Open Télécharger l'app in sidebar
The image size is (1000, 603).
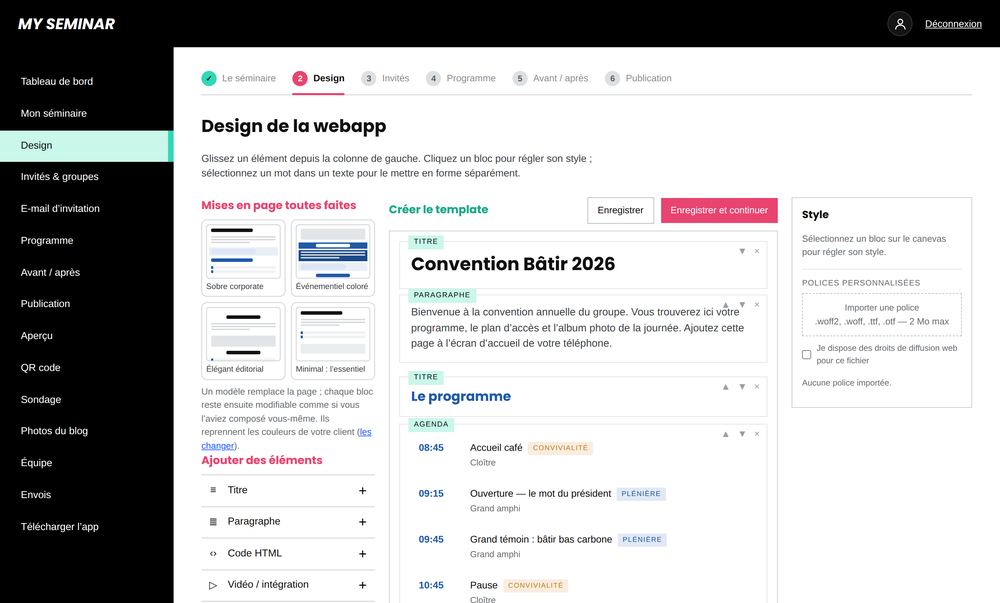(87, 527)
